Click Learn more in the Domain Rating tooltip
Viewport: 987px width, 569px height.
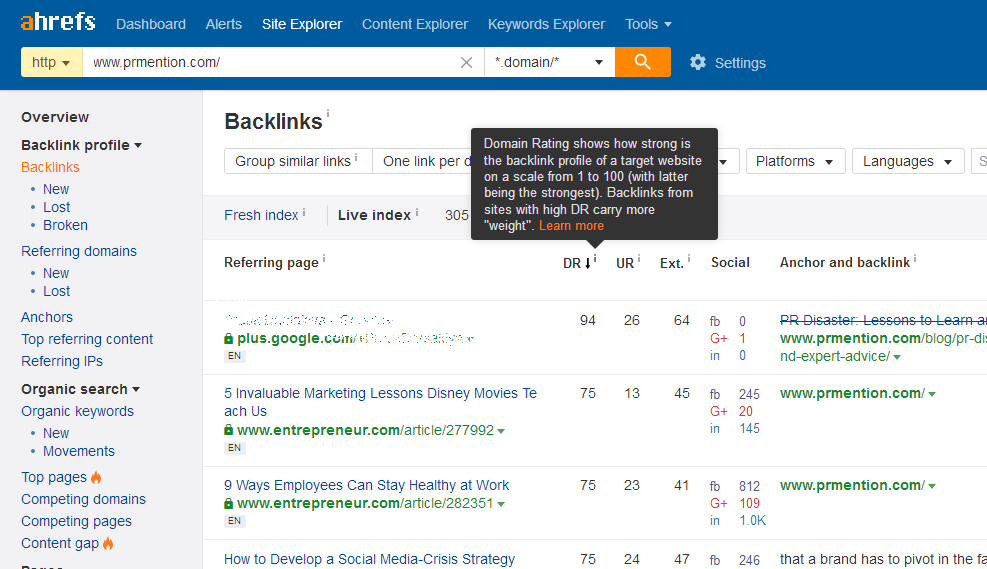[572, 225]
